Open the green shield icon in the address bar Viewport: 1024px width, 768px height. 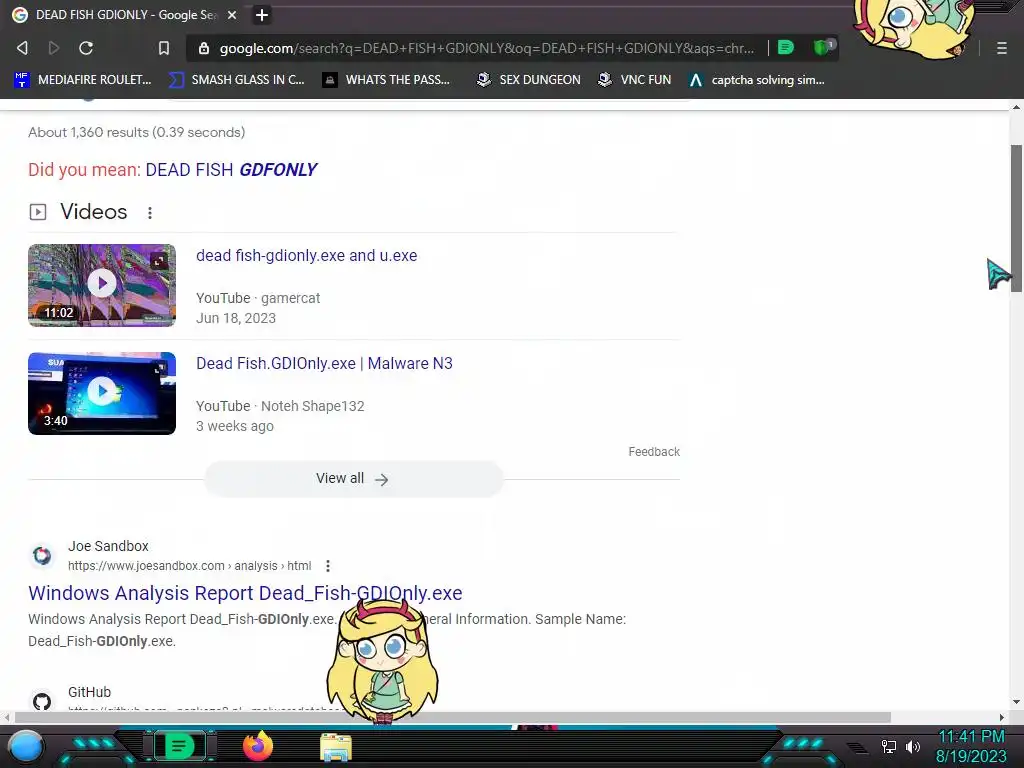tap(823, 47)
